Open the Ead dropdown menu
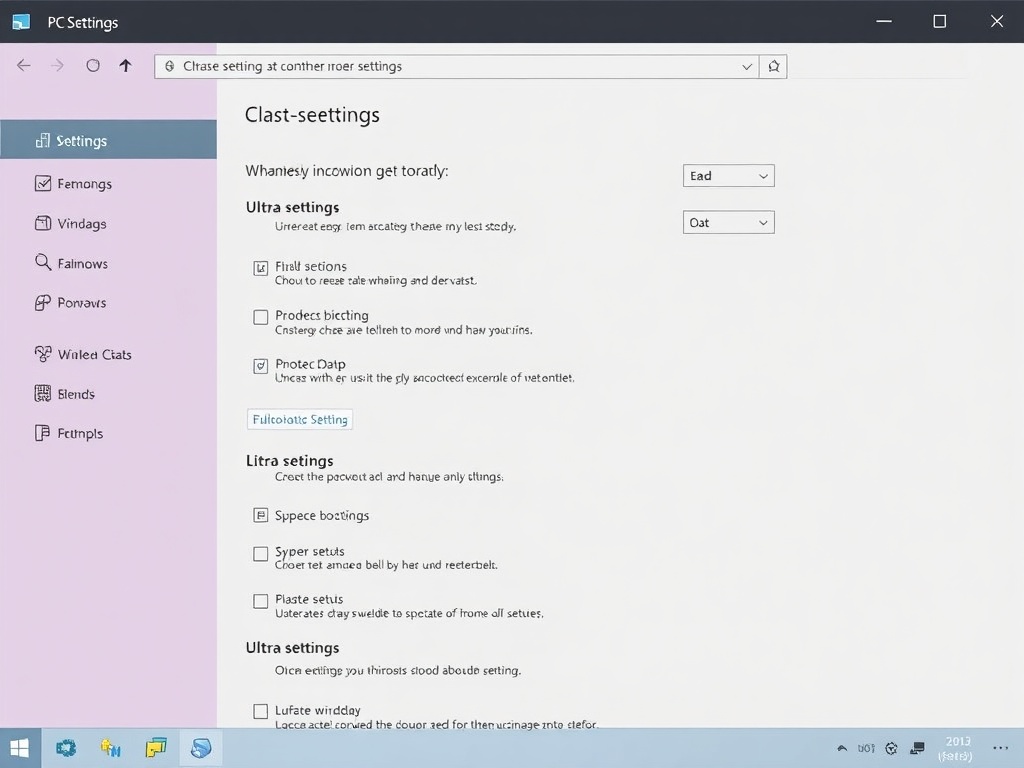The image size is (1024, 768). click(x=728, y=175)
